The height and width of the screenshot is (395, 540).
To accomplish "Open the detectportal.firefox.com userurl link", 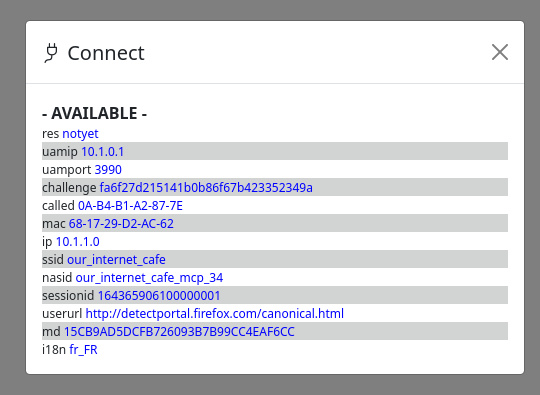I will click(x=215, y=314).
